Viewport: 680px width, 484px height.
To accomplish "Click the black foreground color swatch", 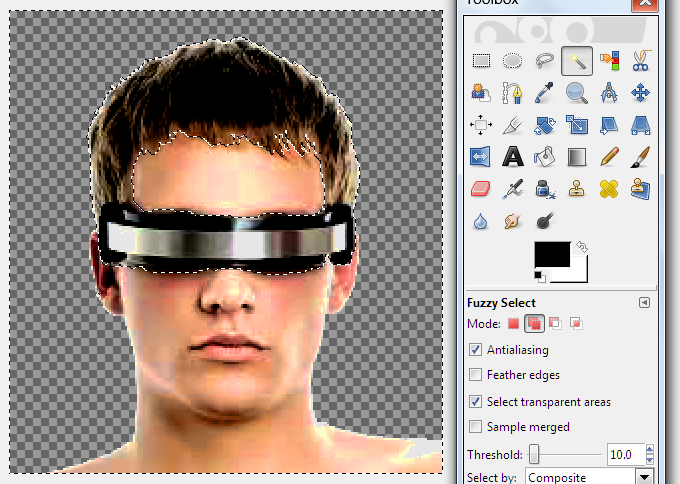I will click(x=555, y=256).
